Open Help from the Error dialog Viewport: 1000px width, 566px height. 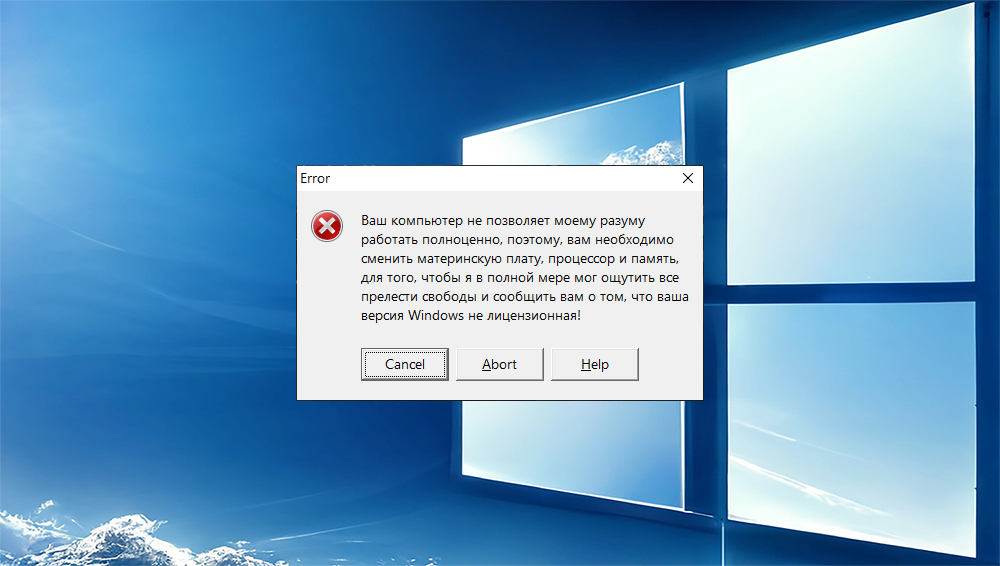point(594,364)
